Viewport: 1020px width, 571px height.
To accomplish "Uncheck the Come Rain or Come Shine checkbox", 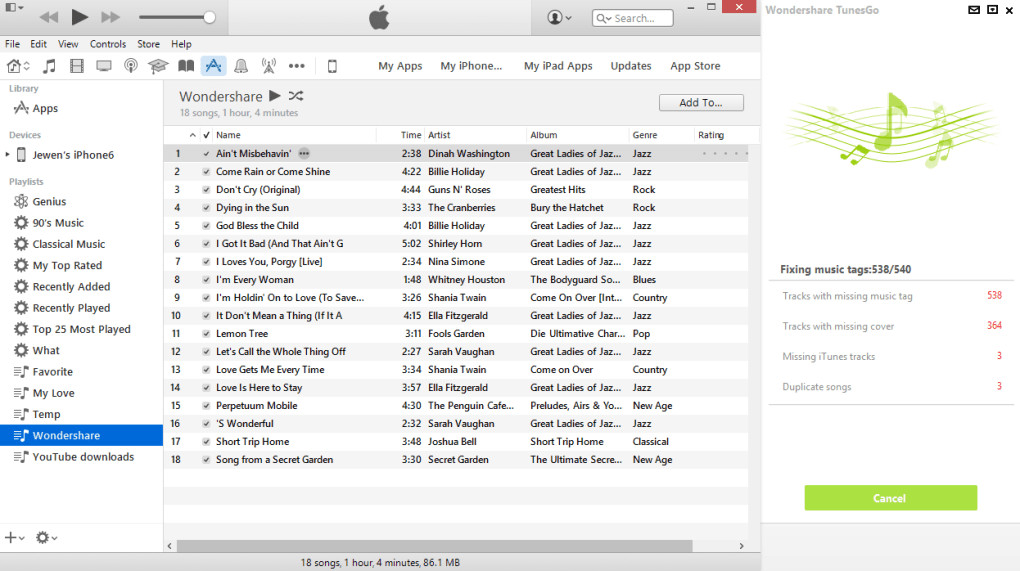I will point(206,172).
